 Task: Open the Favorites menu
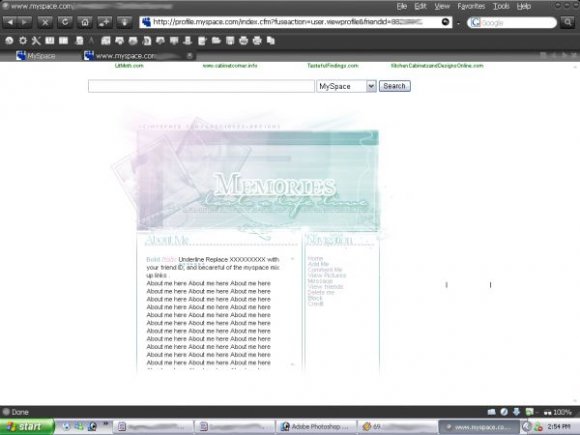pyautogui.click(x=471, y=6)
